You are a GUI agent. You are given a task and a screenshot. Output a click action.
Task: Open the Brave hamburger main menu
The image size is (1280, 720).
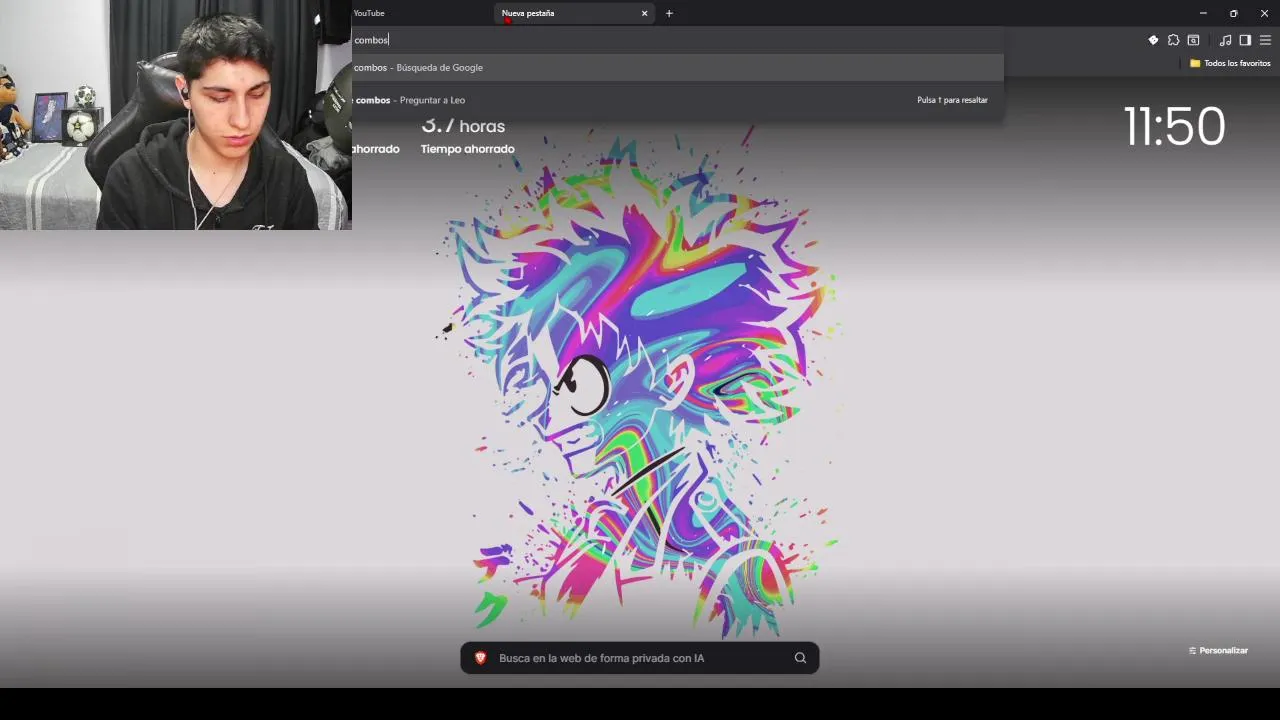click(1265, 40)
